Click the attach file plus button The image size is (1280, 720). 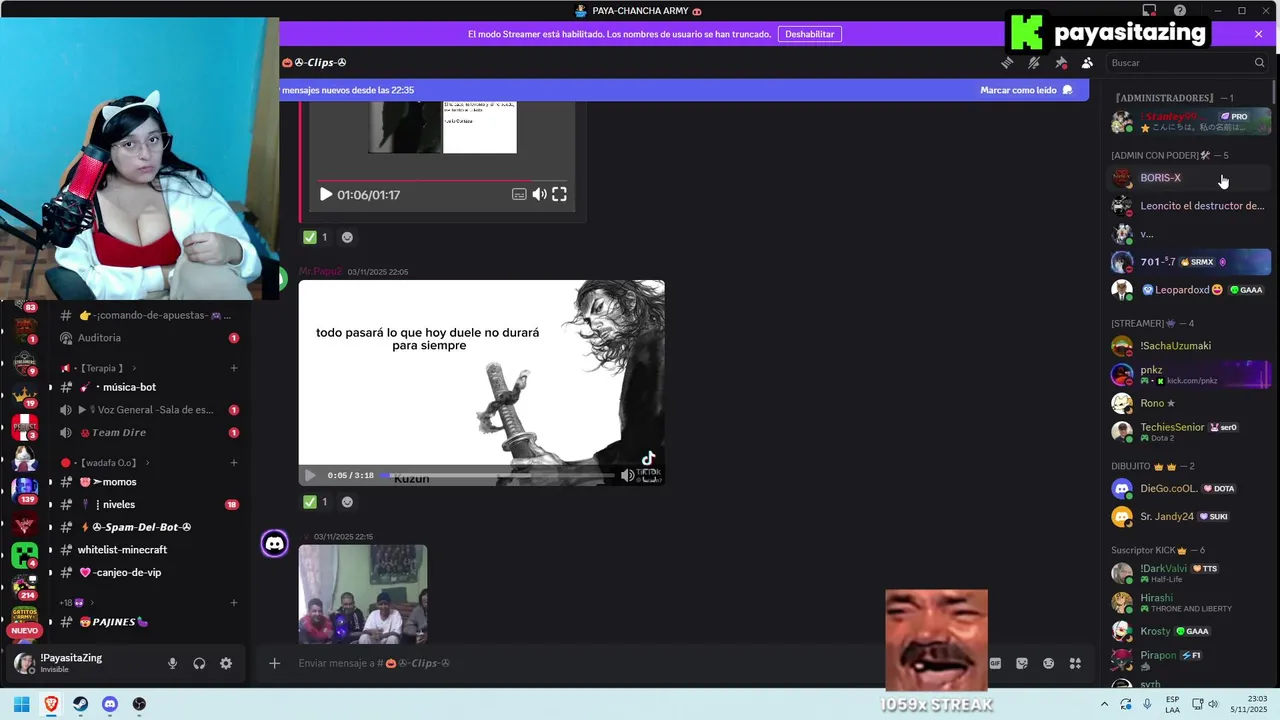coord(274,663)
